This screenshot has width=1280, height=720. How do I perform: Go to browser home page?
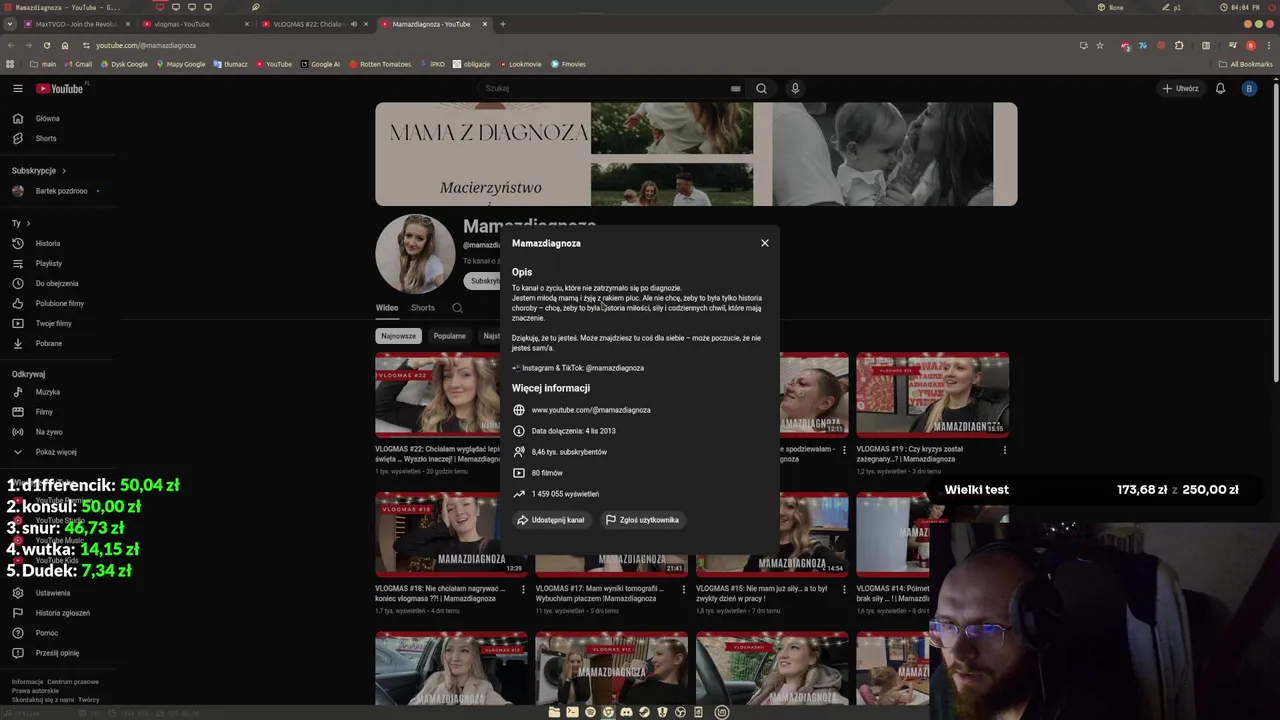pyautogui.click(x=65, y=45)
